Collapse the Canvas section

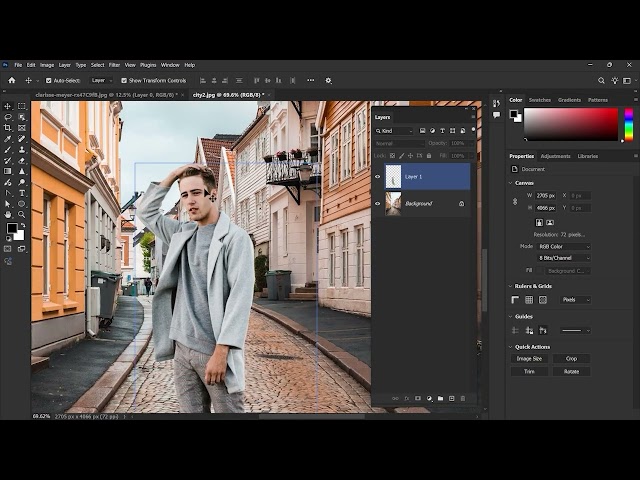click(x=511, y=183)
